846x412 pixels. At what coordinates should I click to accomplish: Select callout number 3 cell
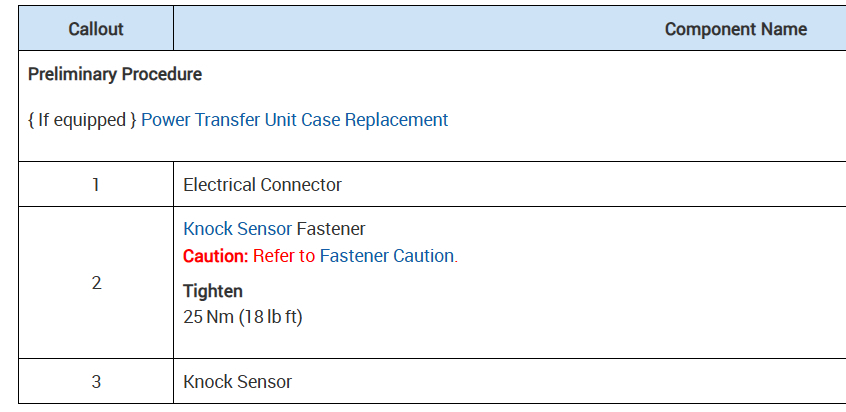pos(96,382)
